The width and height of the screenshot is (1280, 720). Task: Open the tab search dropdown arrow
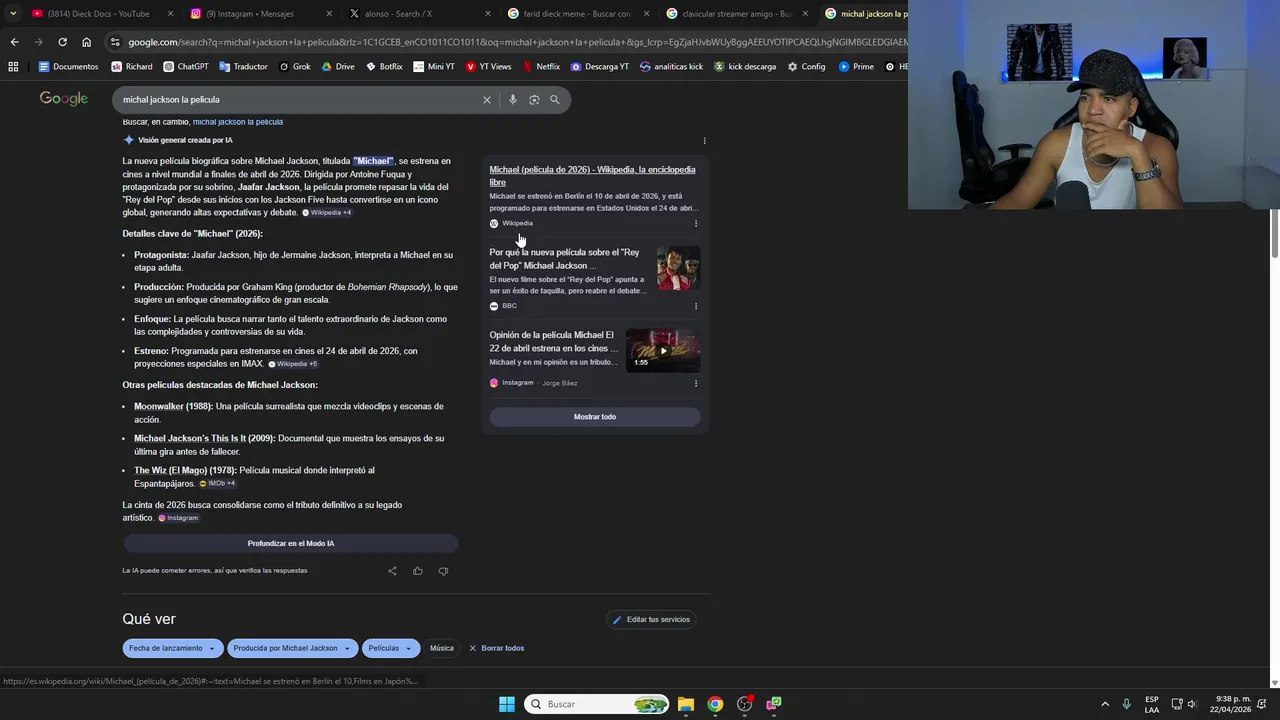[x=13, y=14]
